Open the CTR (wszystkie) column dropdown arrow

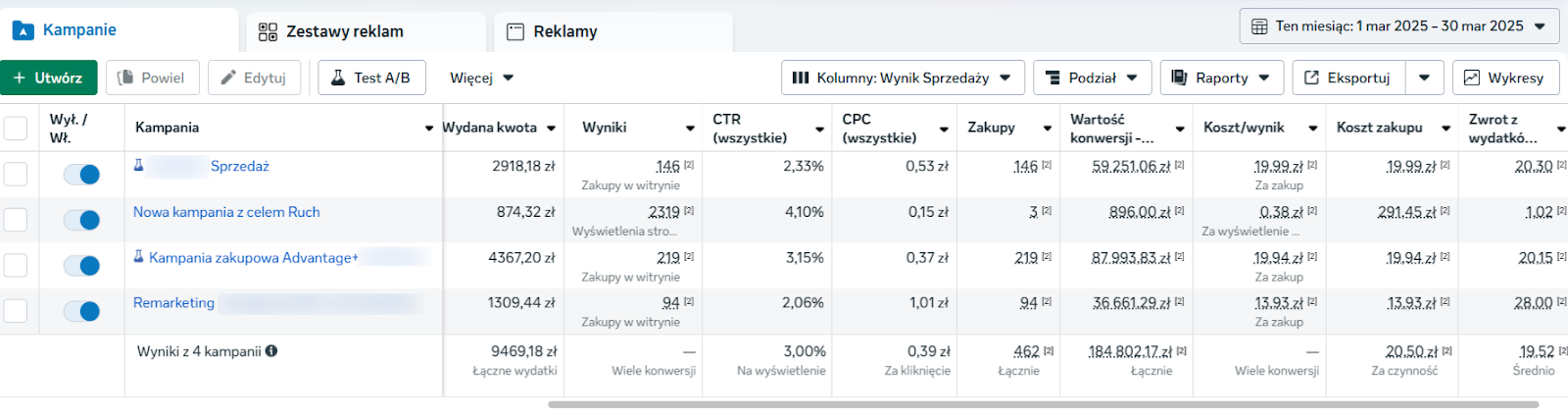tap(820, 129)
